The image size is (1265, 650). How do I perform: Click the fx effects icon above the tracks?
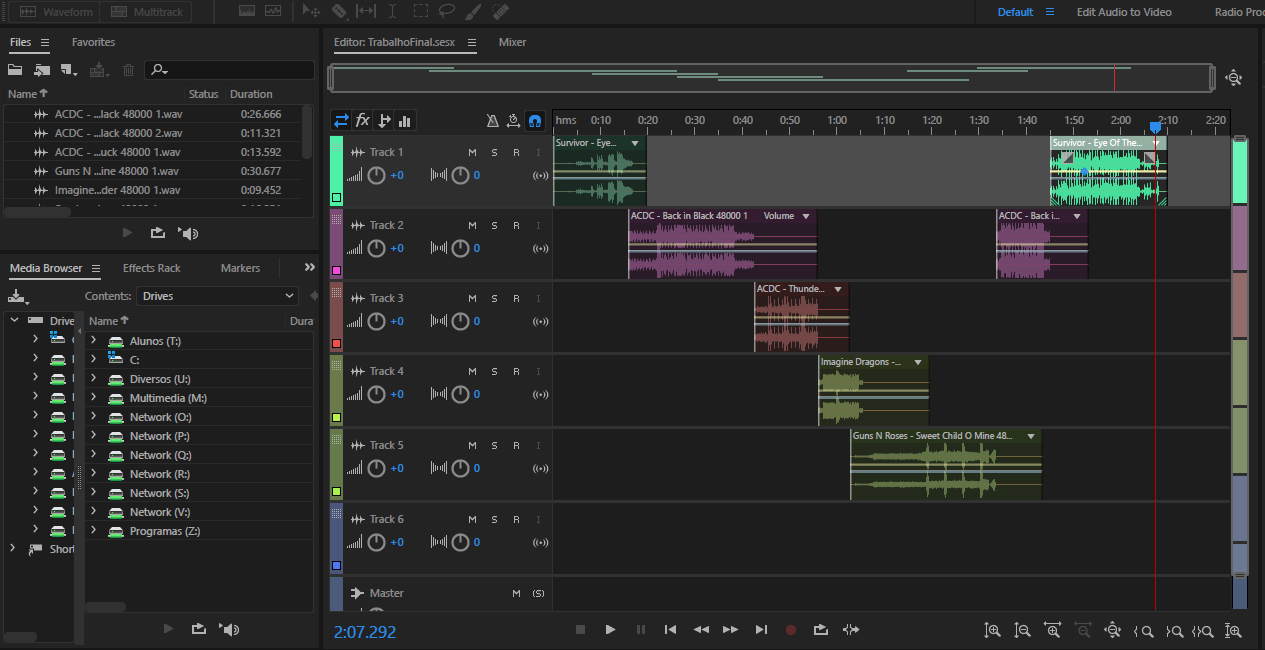point(363,121)
